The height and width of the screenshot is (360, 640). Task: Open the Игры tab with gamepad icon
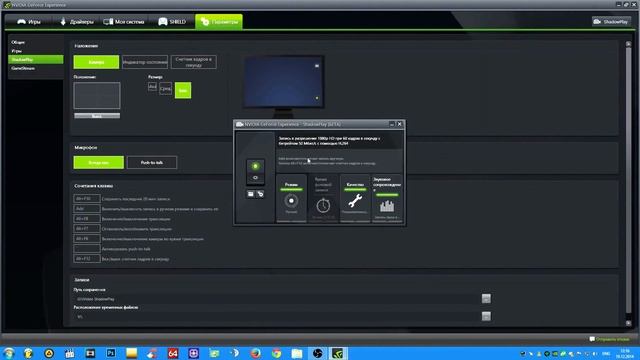click(x=29, y=22)
